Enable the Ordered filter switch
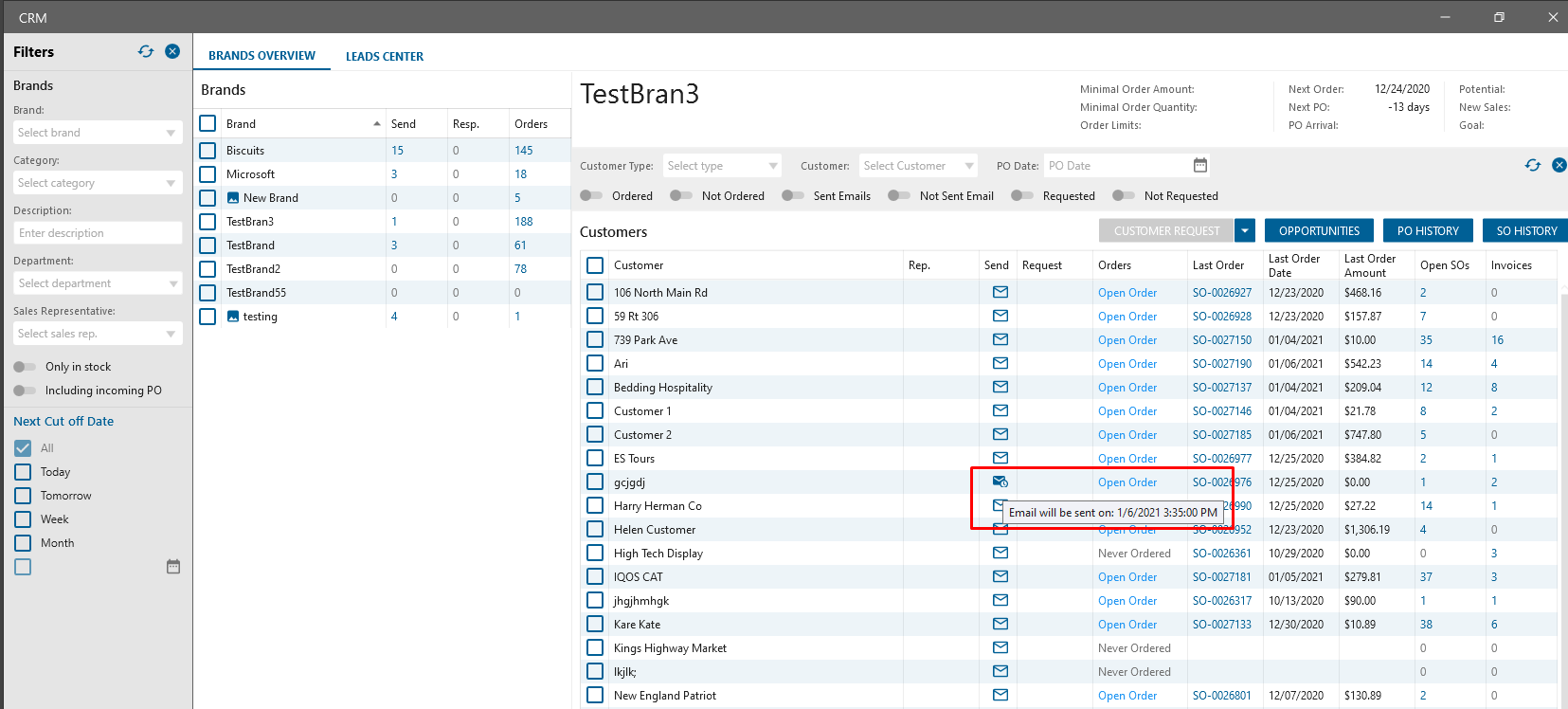 click(x=591, y=196)
